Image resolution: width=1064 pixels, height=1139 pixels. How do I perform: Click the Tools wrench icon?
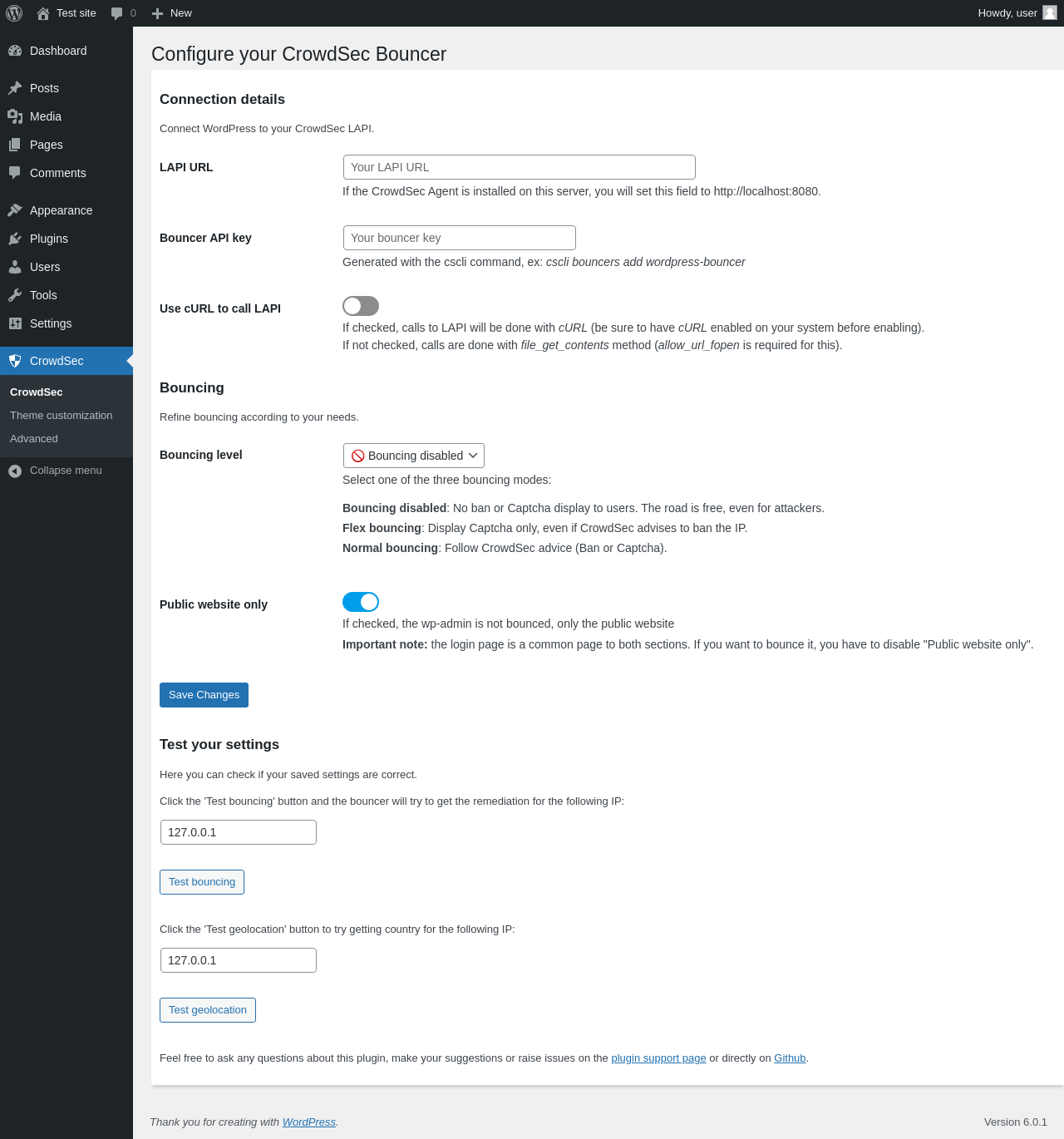coord(15,295)
